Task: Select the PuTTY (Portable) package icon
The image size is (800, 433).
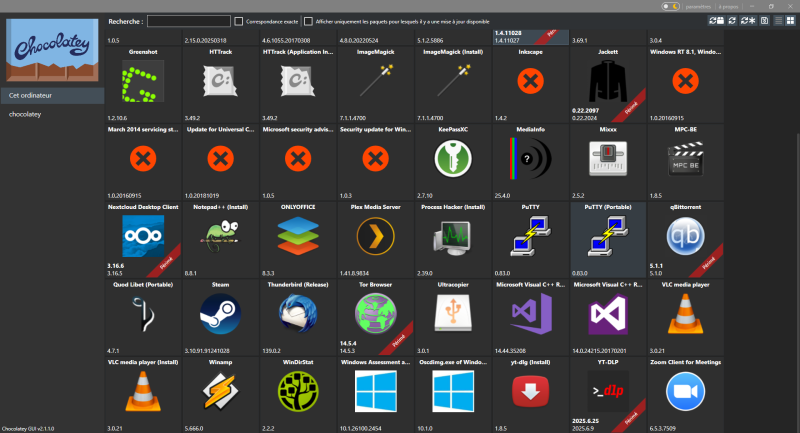Action: click(608, 236)
